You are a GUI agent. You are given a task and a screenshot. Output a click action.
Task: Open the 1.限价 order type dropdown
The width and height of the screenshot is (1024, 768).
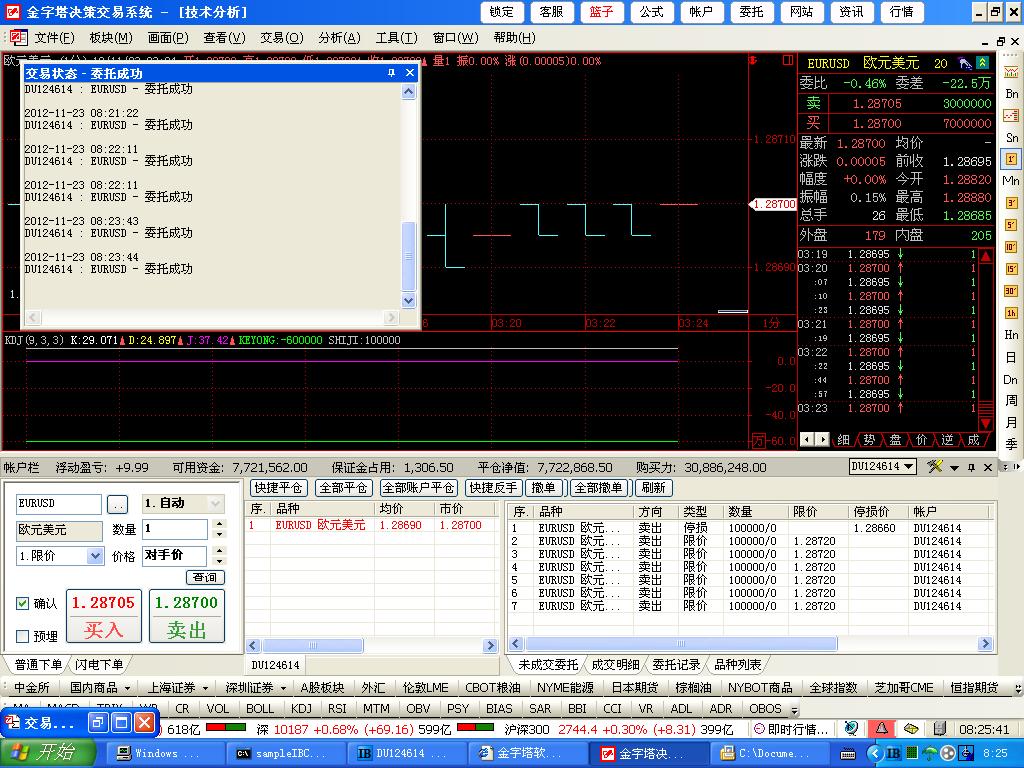coord(95,556)
